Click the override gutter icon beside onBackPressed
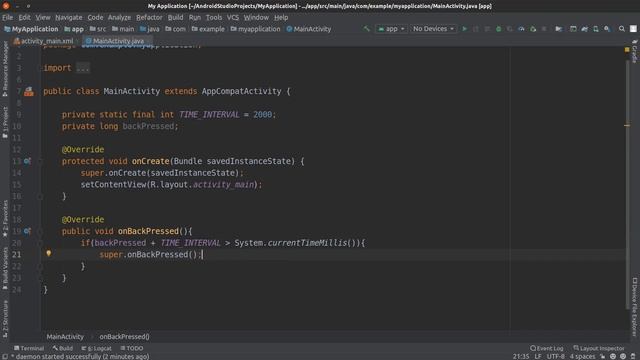The image size is (640, 360). [x=27, y=231]
